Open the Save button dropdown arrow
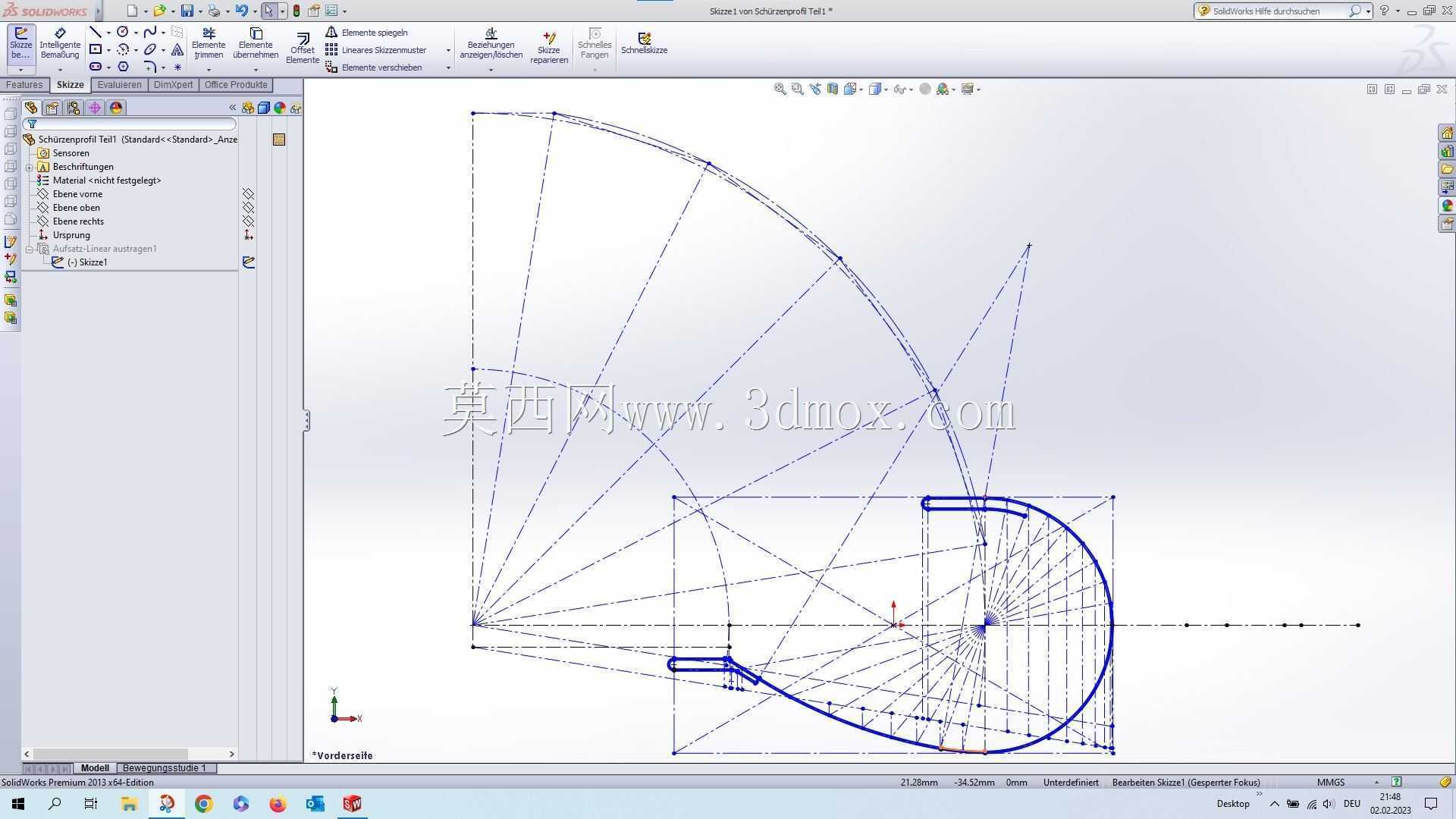The height and width of the screenshot is (819, 1456). [200, 11]
